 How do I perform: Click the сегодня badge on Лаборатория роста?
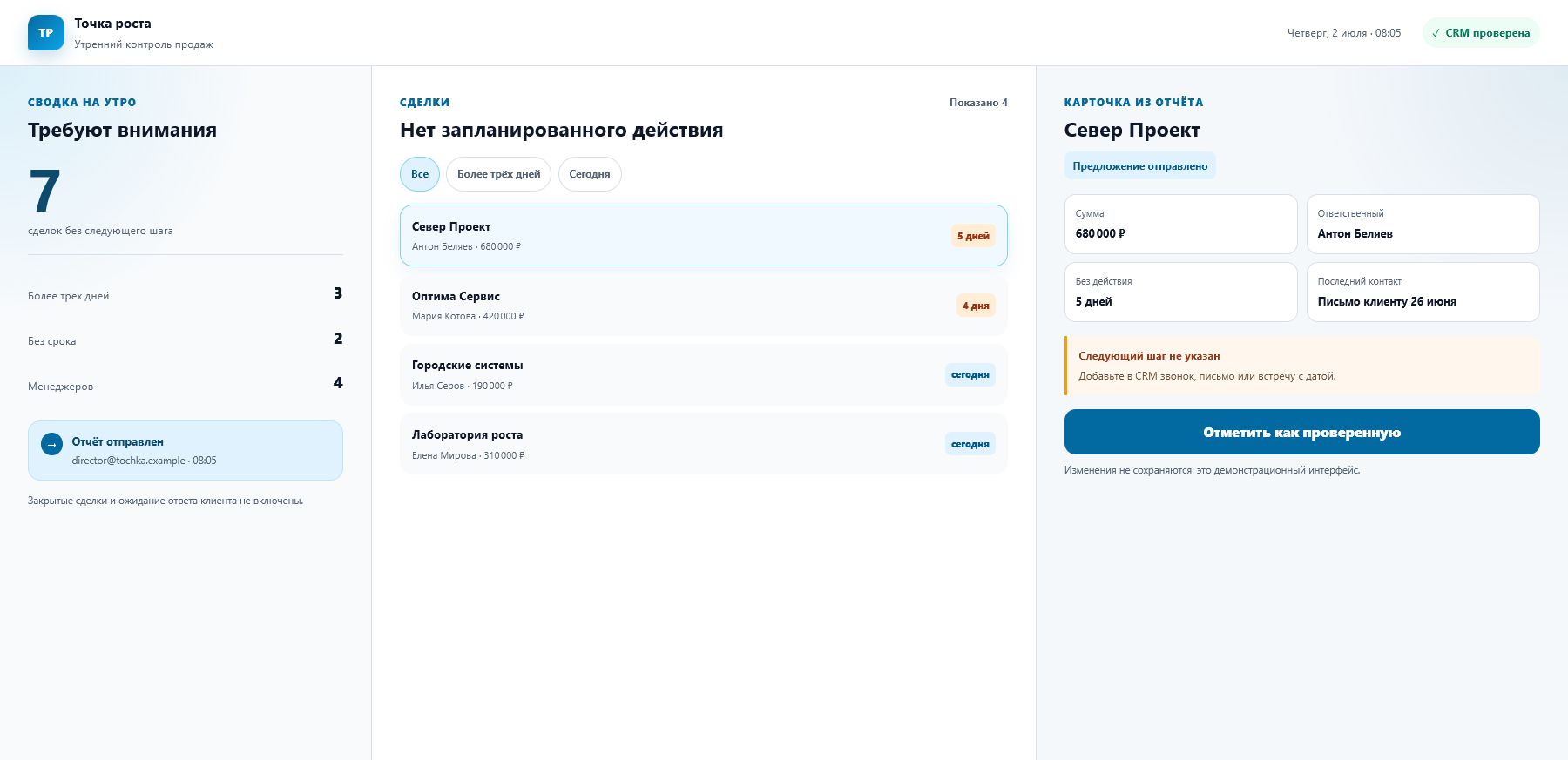pos(970,444)
